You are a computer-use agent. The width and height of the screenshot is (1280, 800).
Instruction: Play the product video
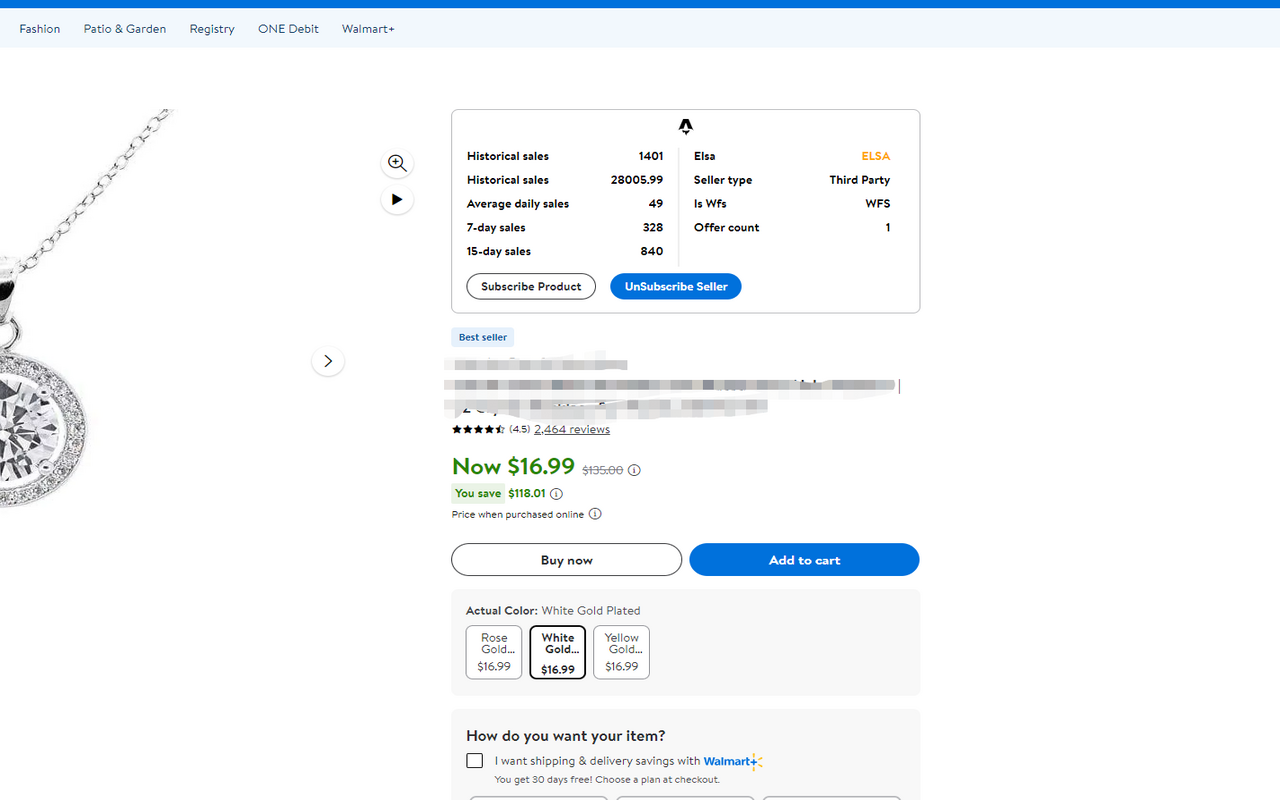pos(397,199)
